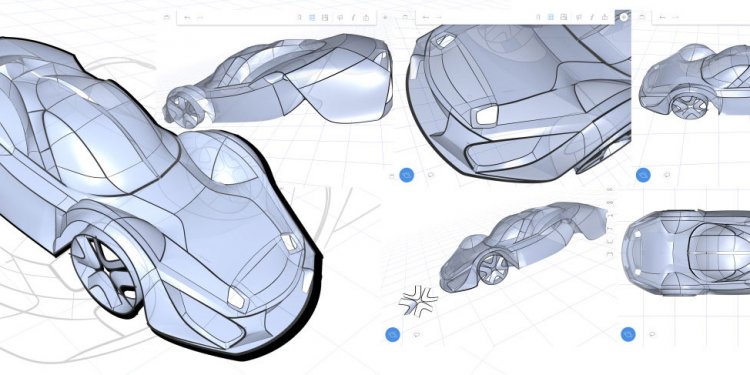Toggle the blue grid icon above the front close-up
The width and height of the screenshot is (750, 375).
(551, 17)
